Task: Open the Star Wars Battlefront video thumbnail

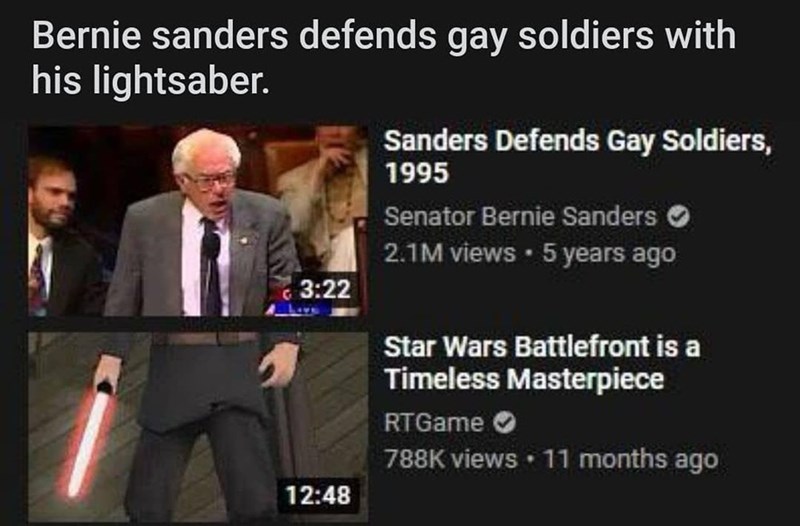Action: (x=198, y=427)
